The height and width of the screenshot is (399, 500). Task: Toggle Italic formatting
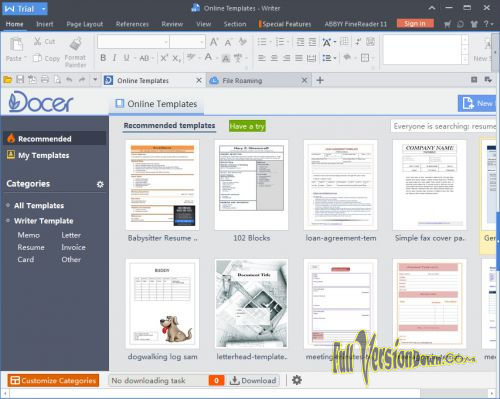[114, 58]
